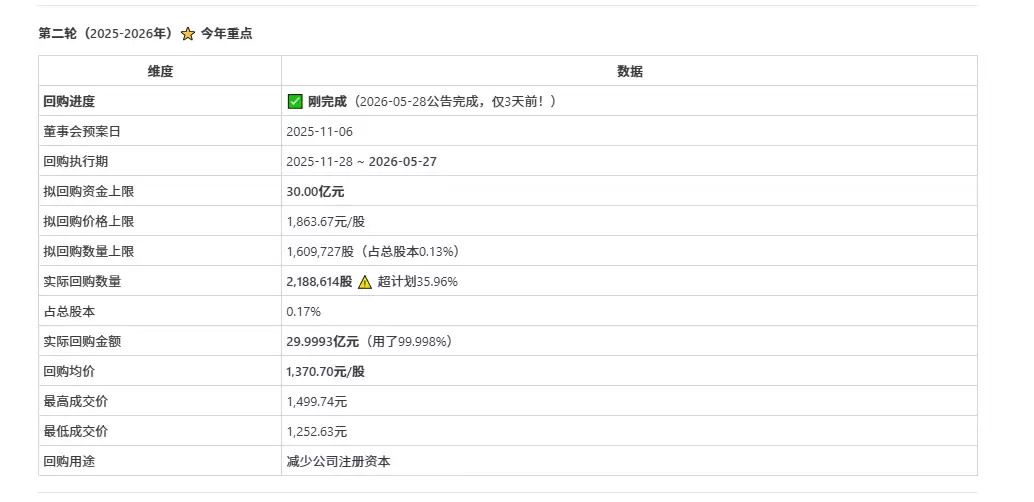Screen dimensions: 1034x502
Task: Click the value 1,499.74元
Action: [x=317, y=402]
